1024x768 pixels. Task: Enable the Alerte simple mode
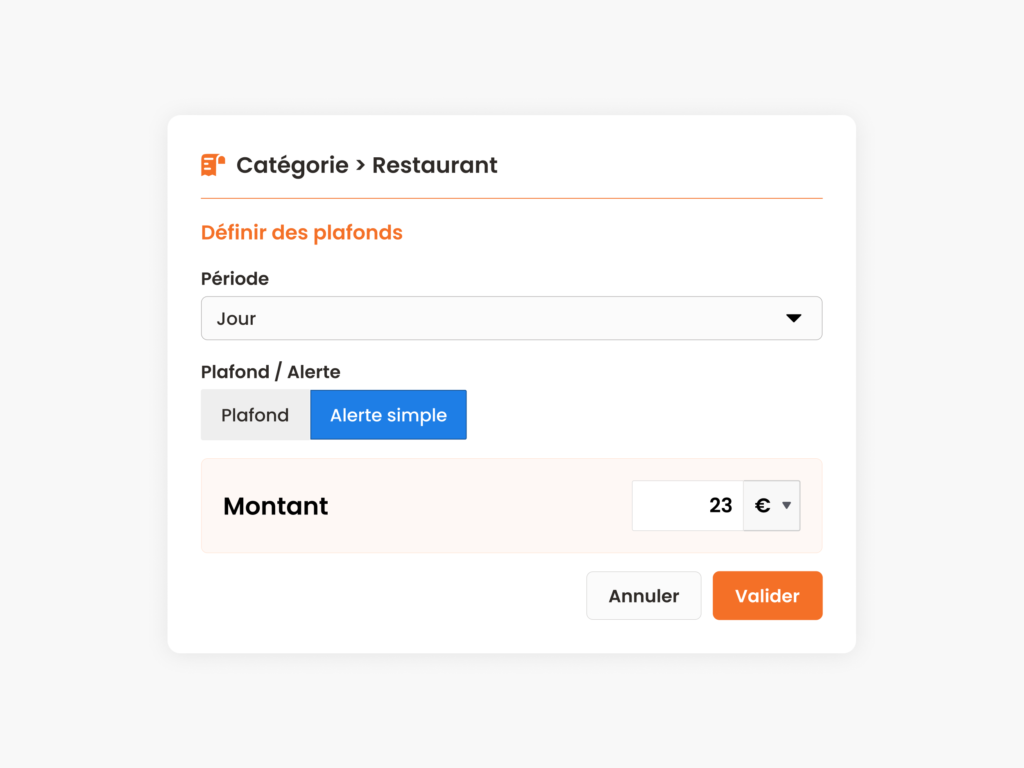pos(388,414)
